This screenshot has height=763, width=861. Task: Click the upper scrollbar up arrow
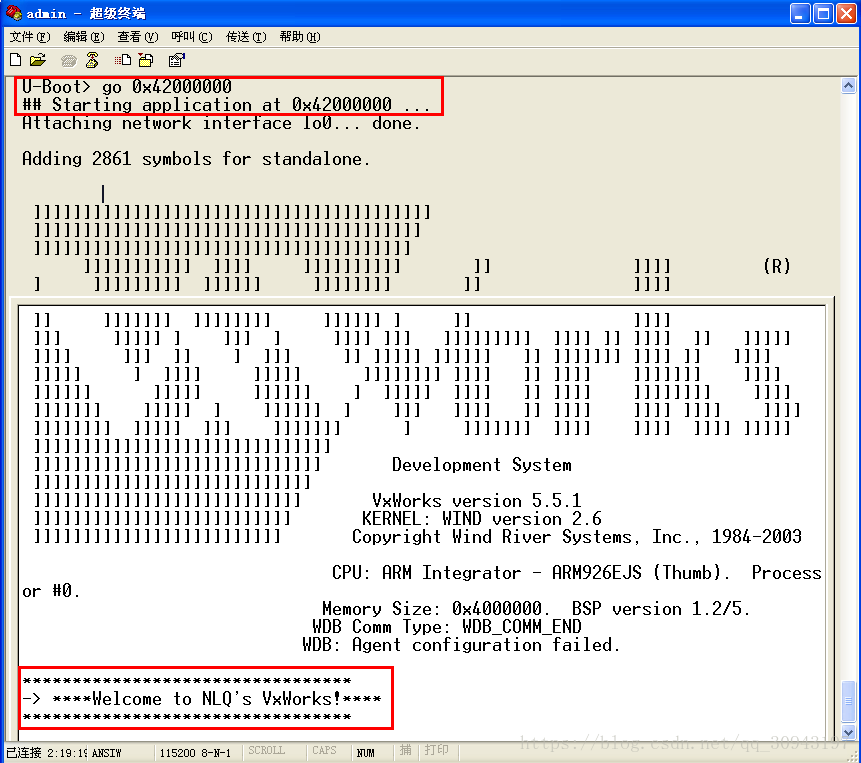pos(848,86)
